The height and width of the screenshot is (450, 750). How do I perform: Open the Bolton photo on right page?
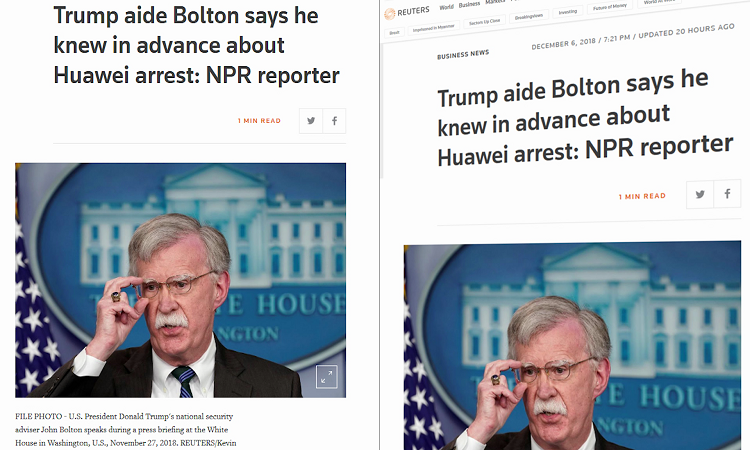573,346
